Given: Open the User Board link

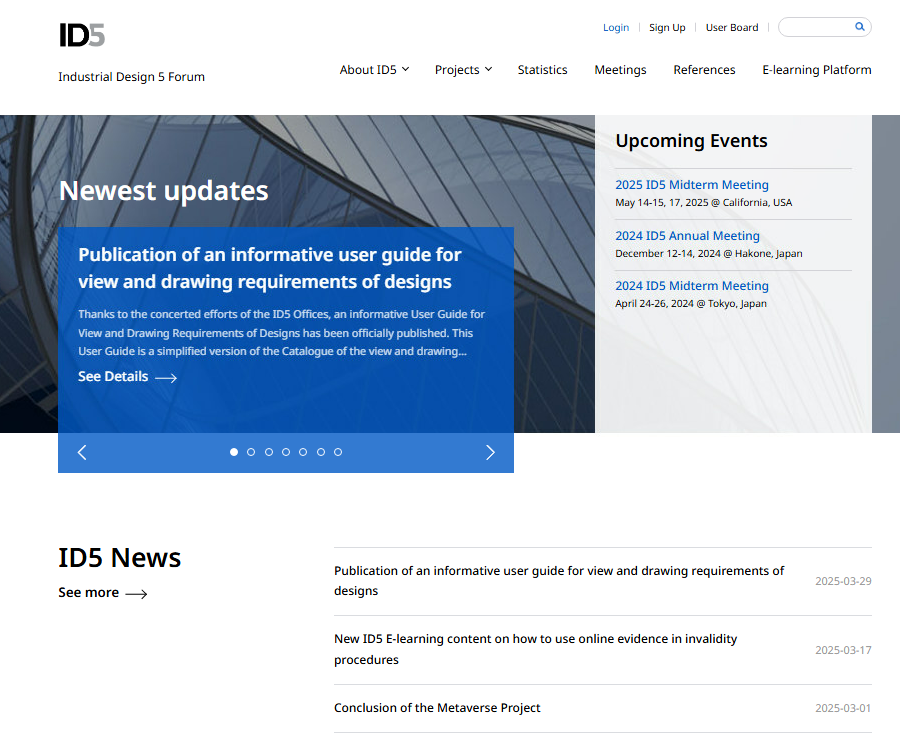Looking at the screenshot, I should tap(732, 28).
